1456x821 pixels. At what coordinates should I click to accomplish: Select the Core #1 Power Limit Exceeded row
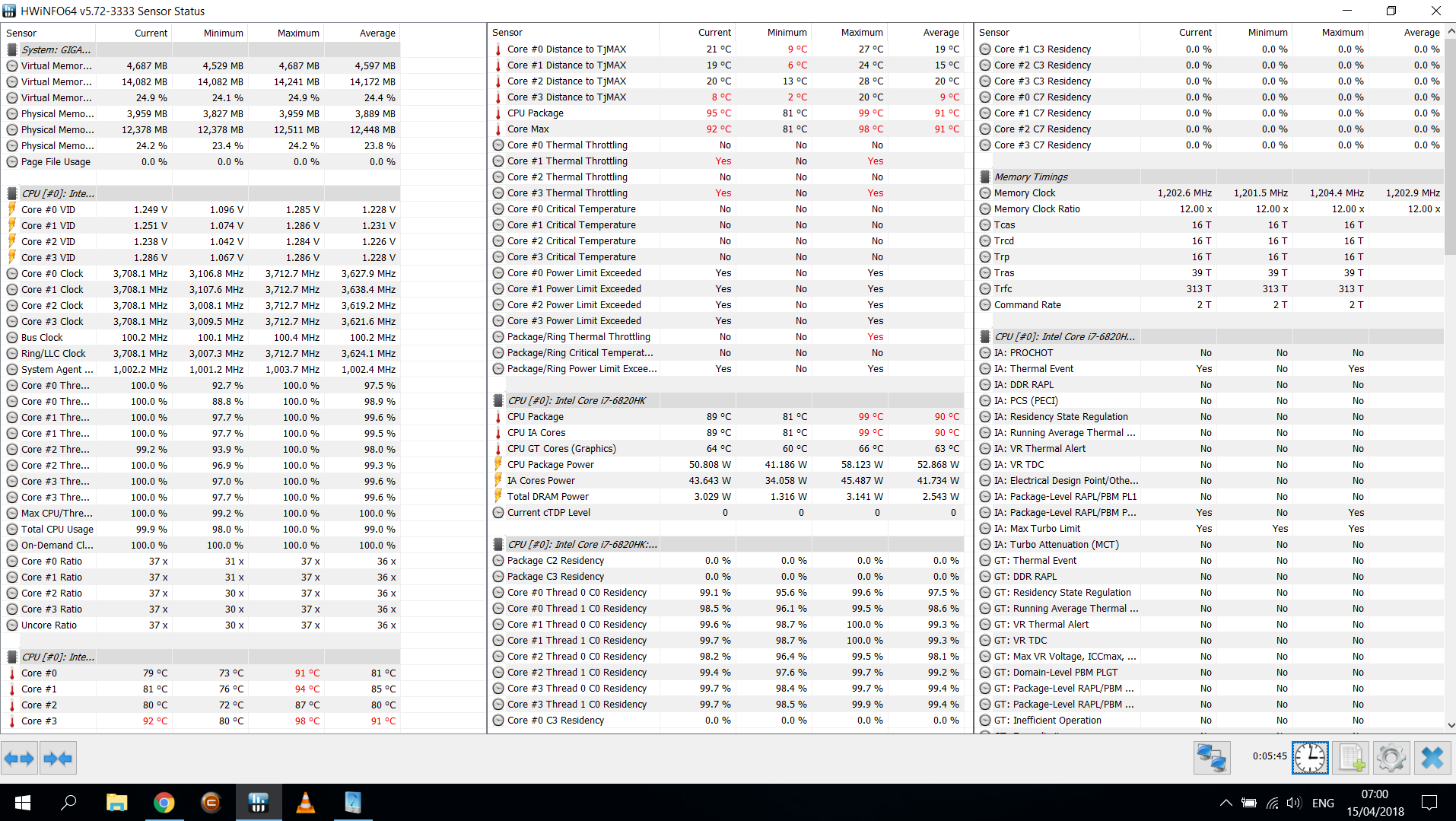726,288
